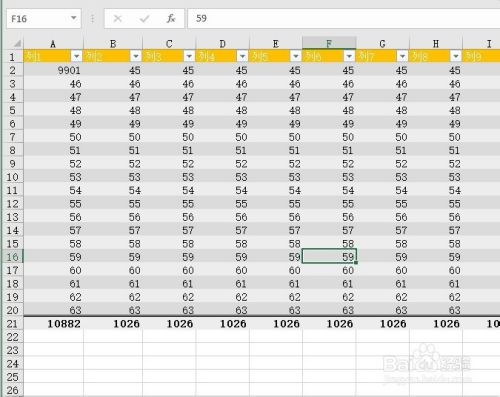This screenshot has height=397, width=500.
Task: Select column F header
Action: coord(329,44)
